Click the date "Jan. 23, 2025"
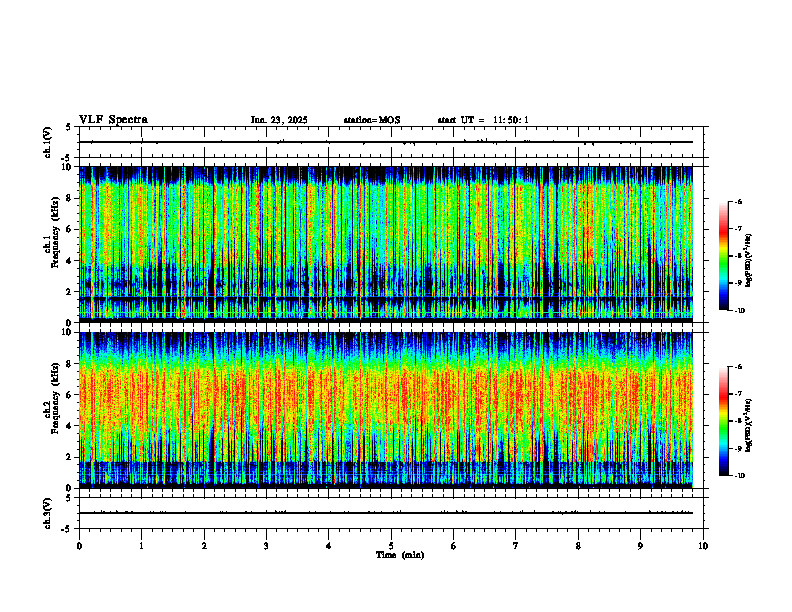792x612 pixels. click(279, 120)
